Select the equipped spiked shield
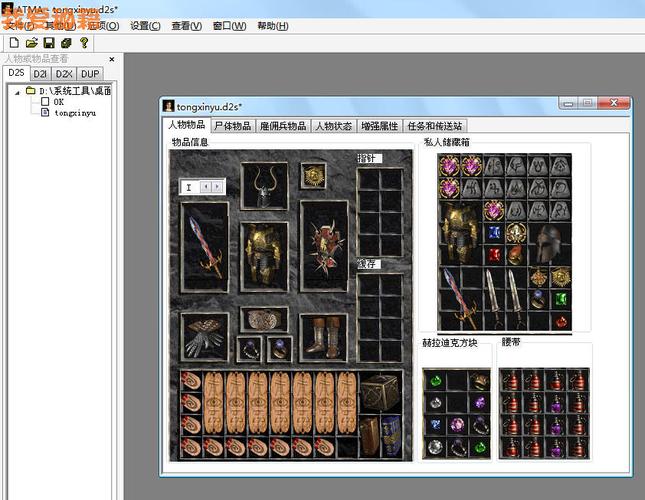The image size is (645, 500). 324,246
